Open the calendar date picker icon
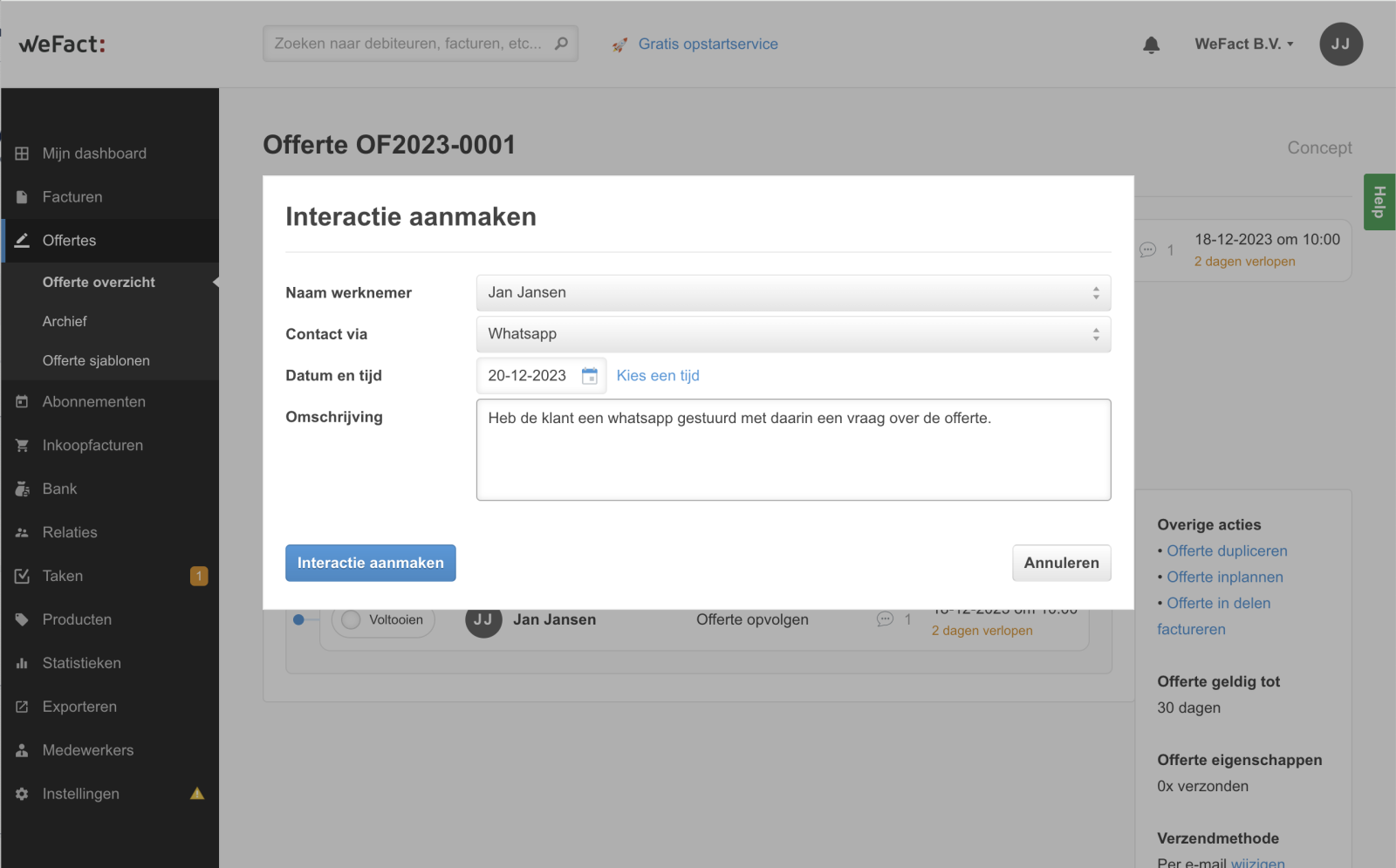Image resolution: width=1396 pixels, height=868 pixels. 590,376
